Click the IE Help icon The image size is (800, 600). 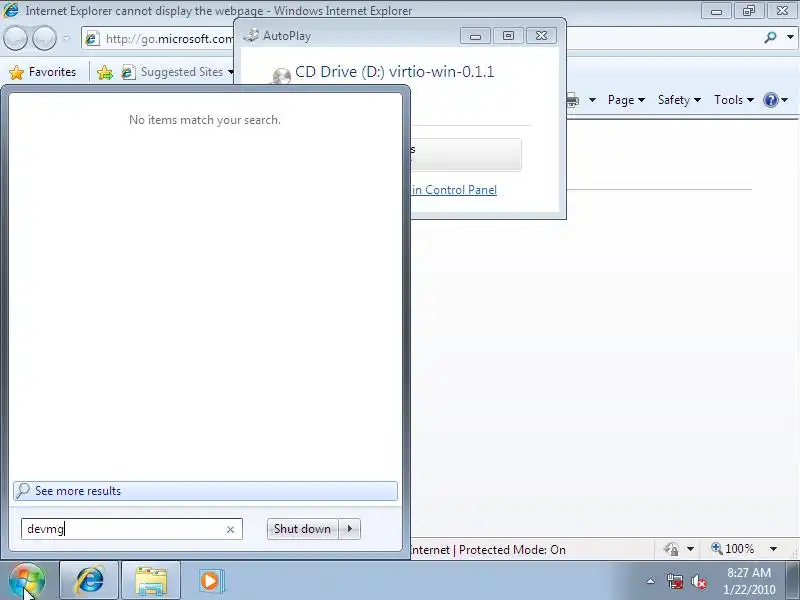770,100
